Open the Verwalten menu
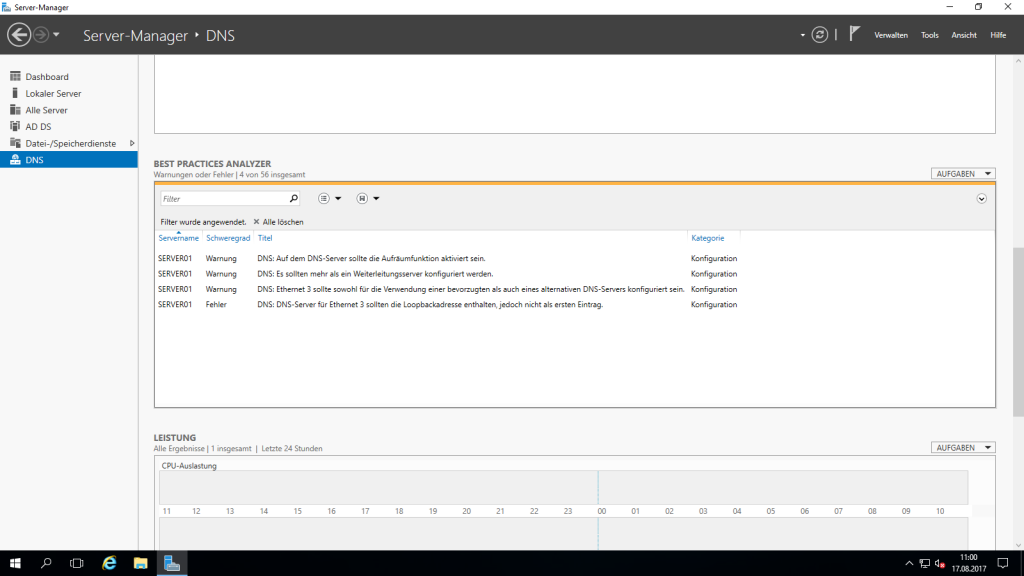The height and width of the screenshot is (576, 1024). click(891, 35)
